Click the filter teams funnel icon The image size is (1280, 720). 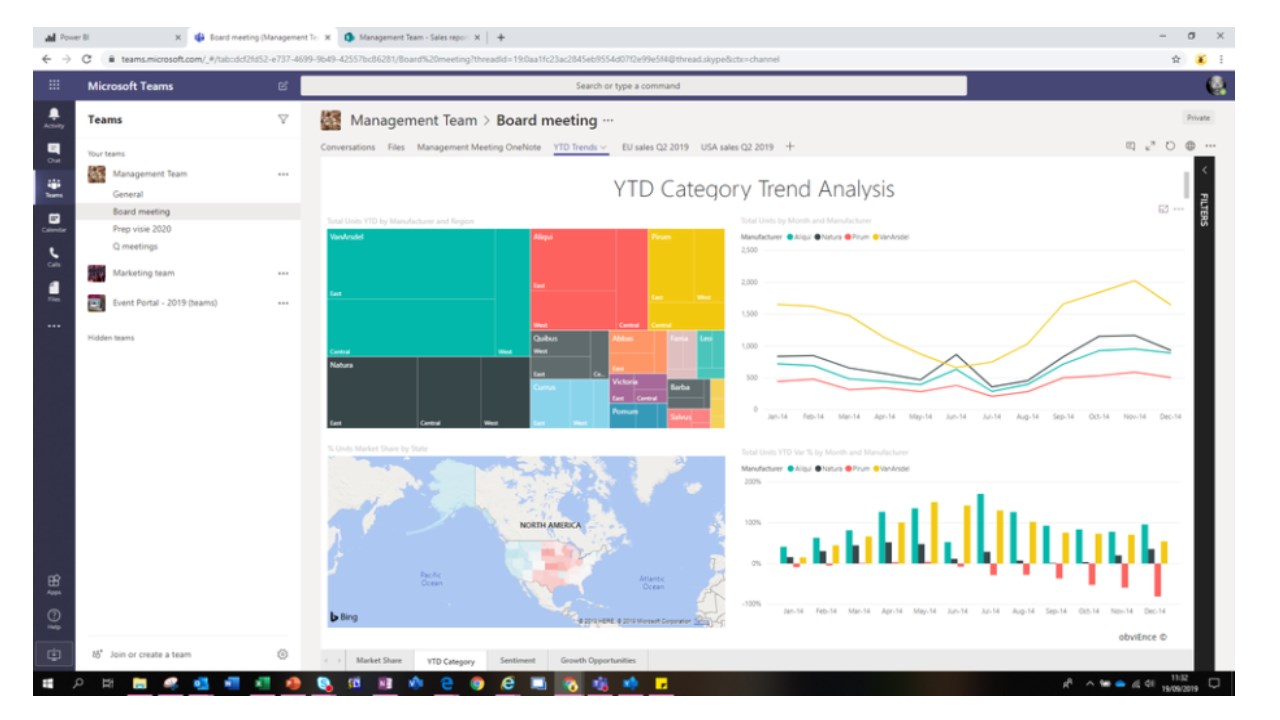pos(283,119)
